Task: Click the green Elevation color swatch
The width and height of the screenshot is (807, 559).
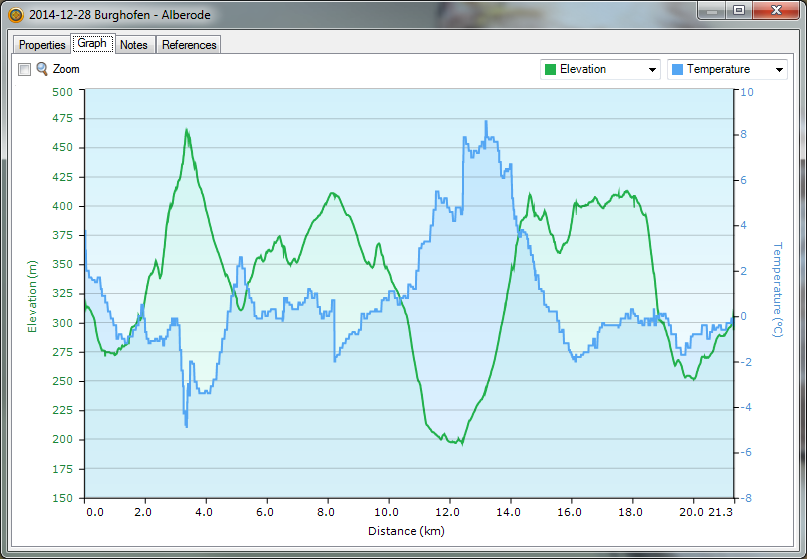Action: point(550,69)
